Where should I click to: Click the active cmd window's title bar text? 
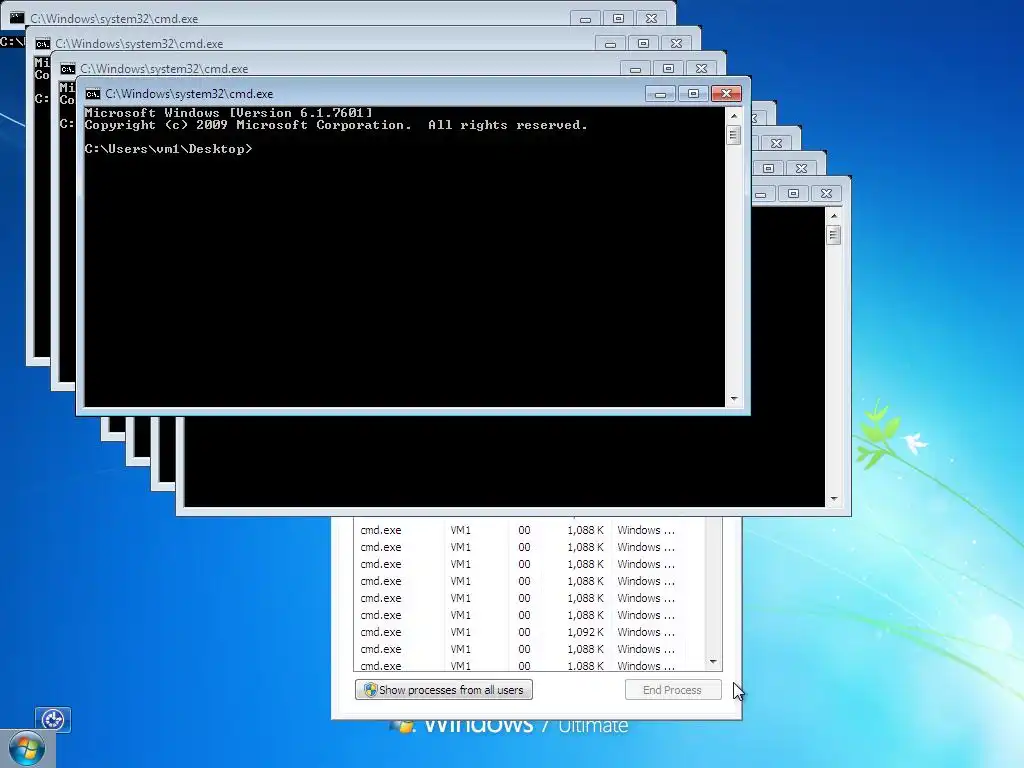(189, 94)
